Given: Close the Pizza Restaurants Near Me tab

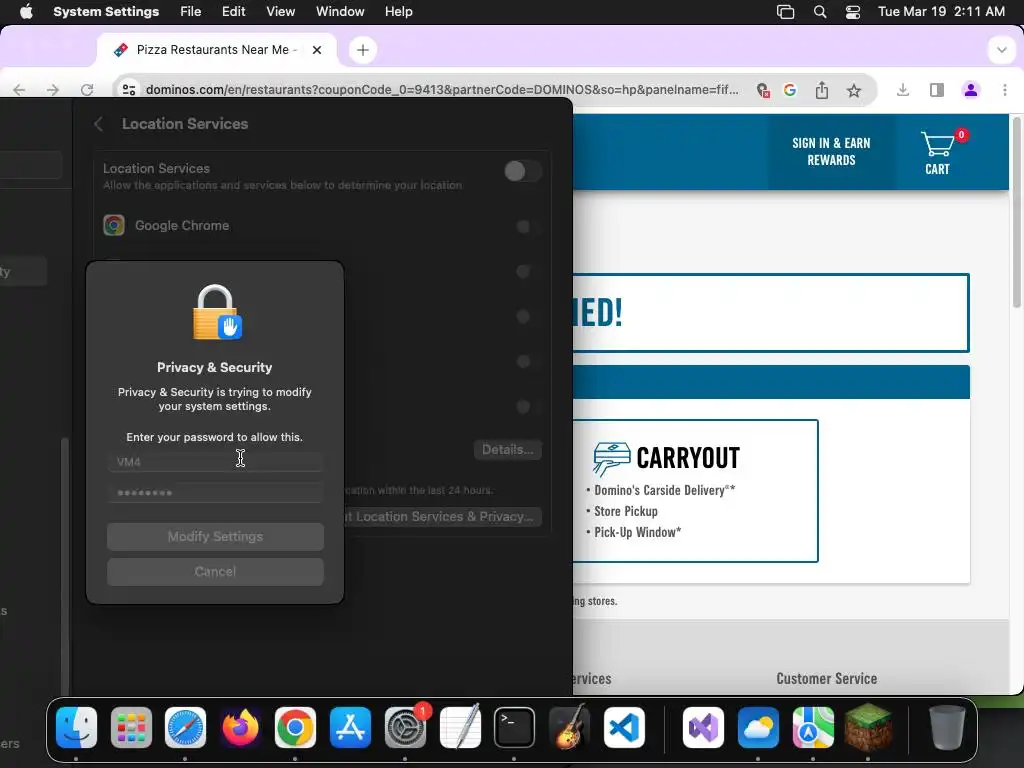Looking at the screenshot, I should point(317,50).
